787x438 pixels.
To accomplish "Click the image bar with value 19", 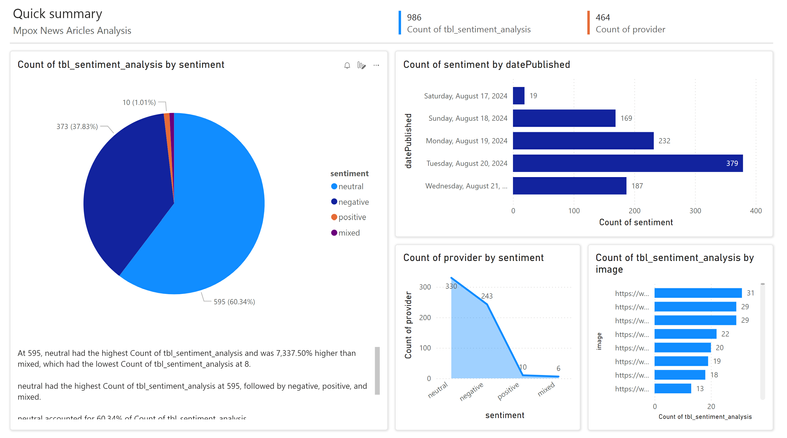I will [x=681, y=361].
